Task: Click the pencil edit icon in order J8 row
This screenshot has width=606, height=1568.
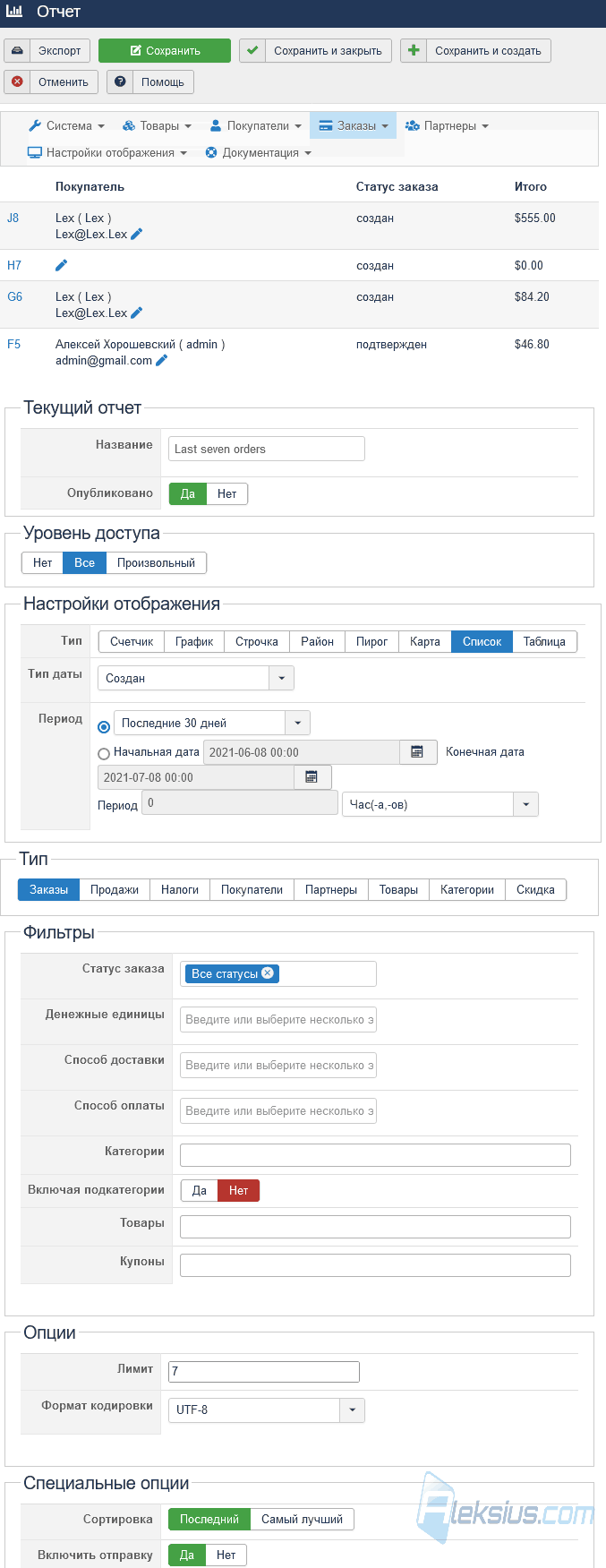Action: 137,234
